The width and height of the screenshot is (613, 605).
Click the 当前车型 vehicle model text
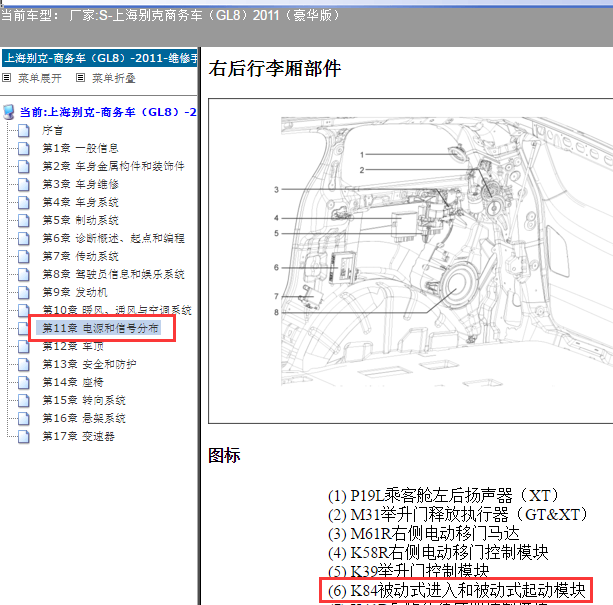tap(170, 16)
